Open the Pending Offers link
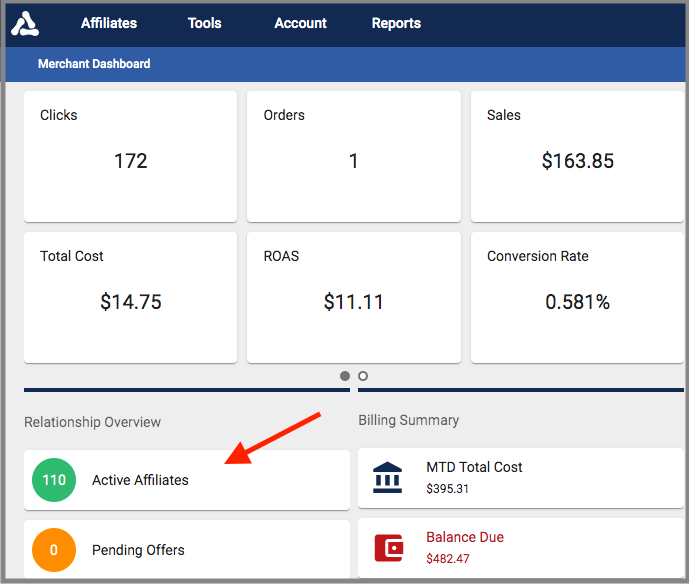Viewport: 689px width, 584px height. coord(138,550)
